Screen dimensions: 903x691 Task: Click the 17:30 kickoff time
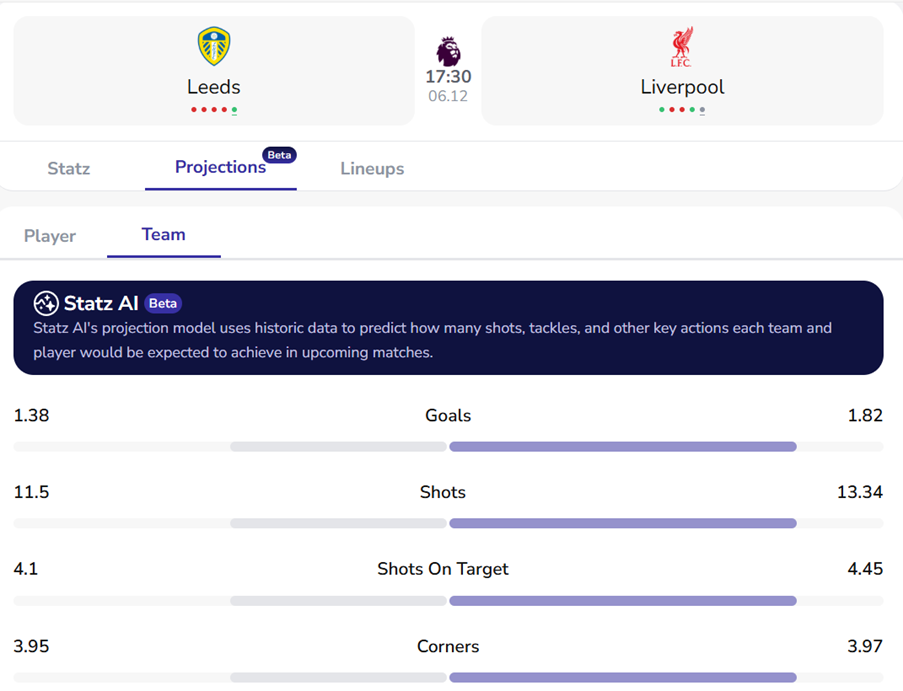[448, 77]
